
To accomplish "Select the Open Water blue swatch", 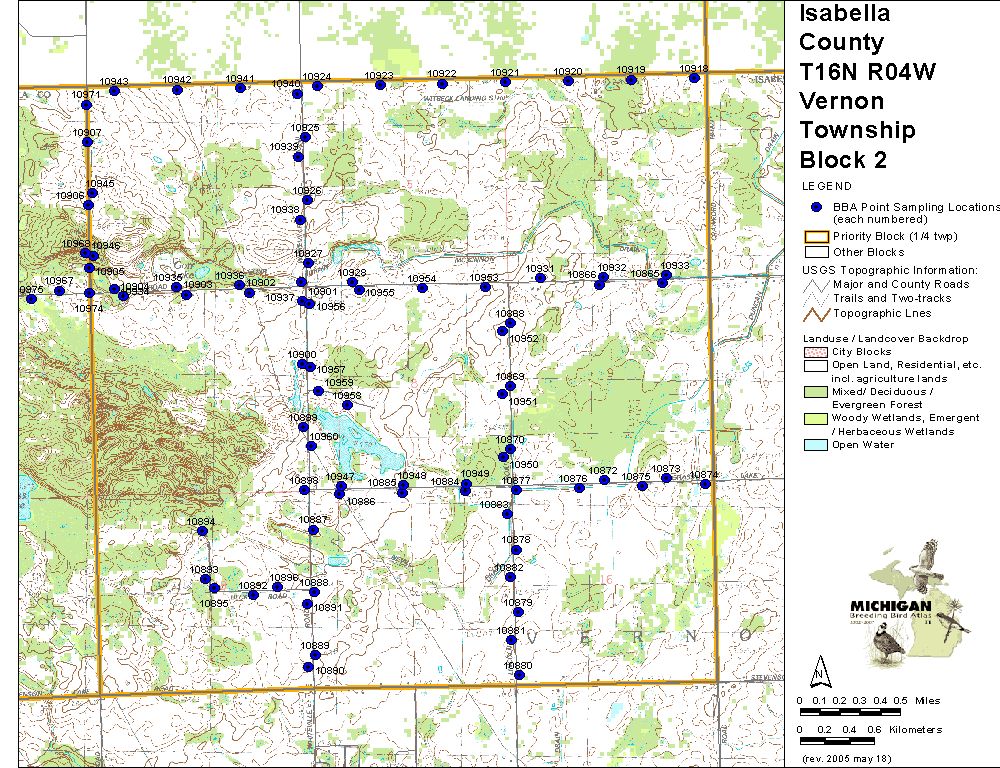I will 816,445.
